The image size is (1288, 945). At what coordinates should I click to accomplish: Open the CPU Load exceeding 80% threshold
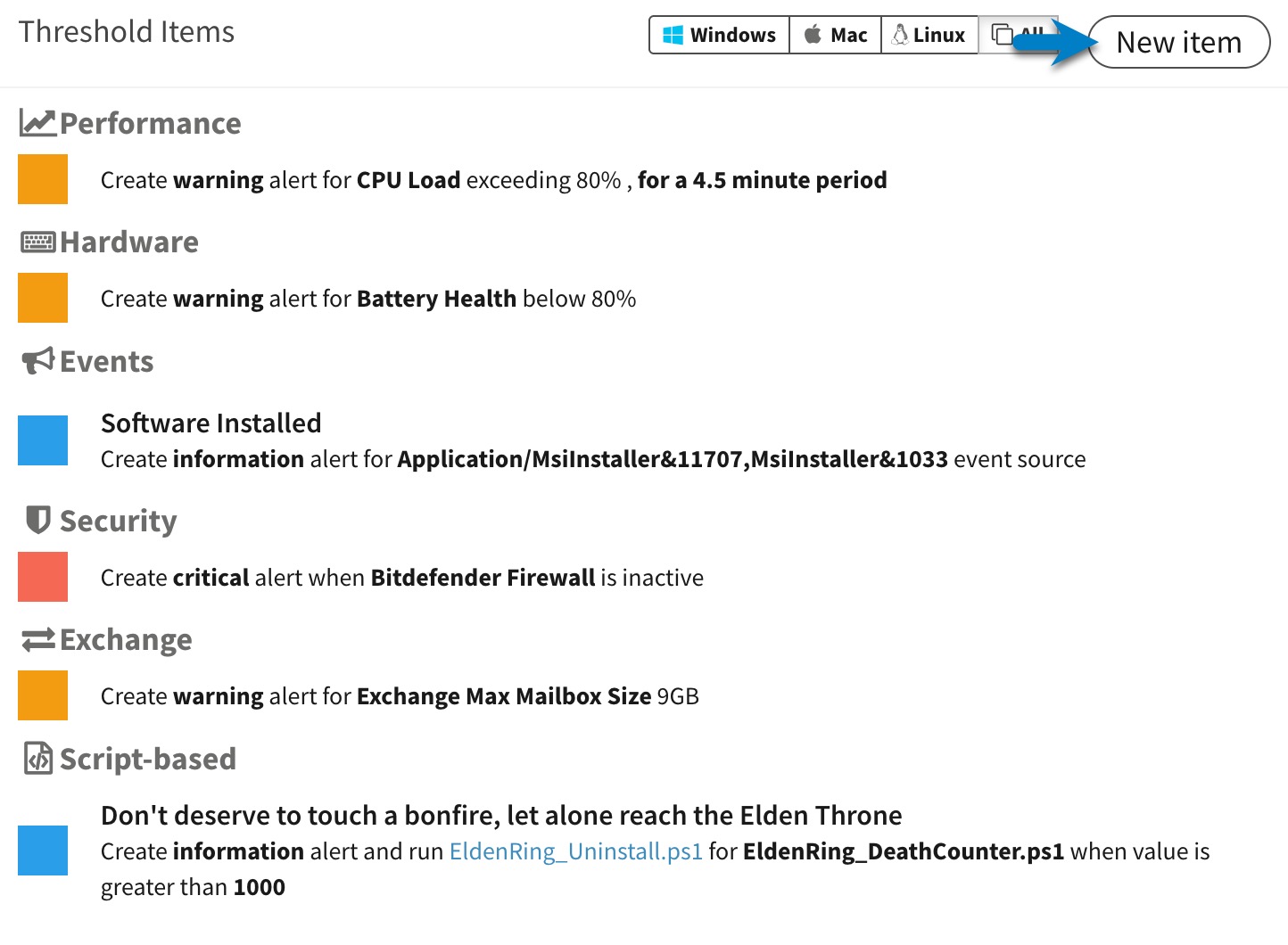493,180
